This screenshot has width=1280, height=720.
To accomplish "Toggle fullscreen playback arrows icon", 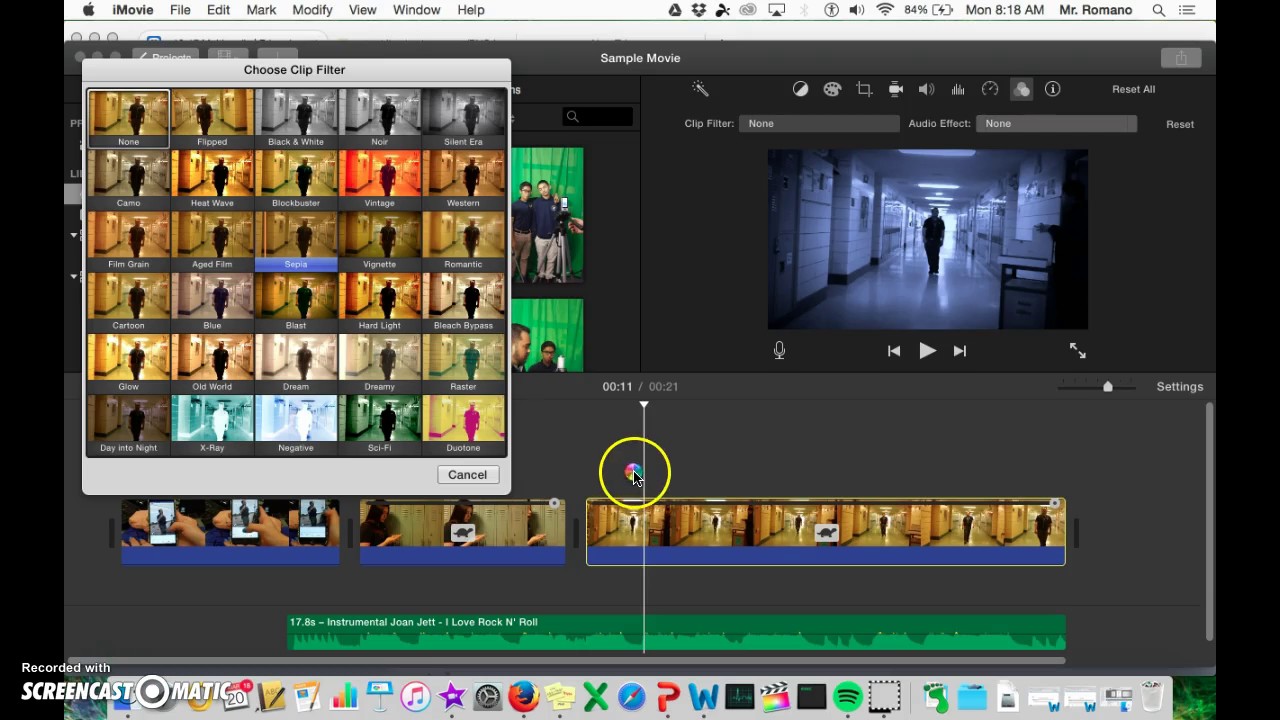I will click(x=1077, y=350).
